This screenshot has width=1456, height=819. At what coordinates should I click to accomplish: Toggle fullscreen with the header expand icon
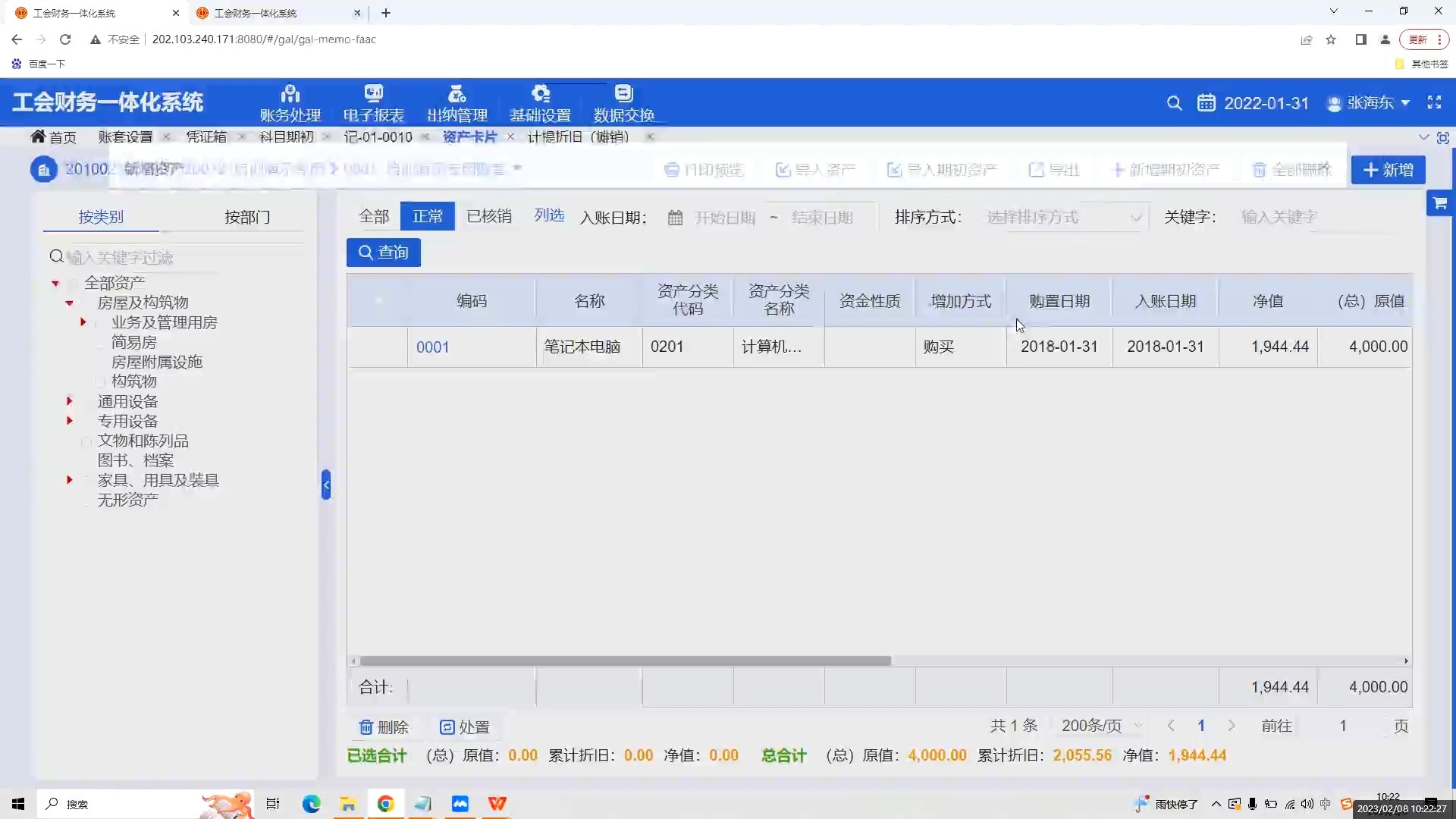click(1434, 102)
